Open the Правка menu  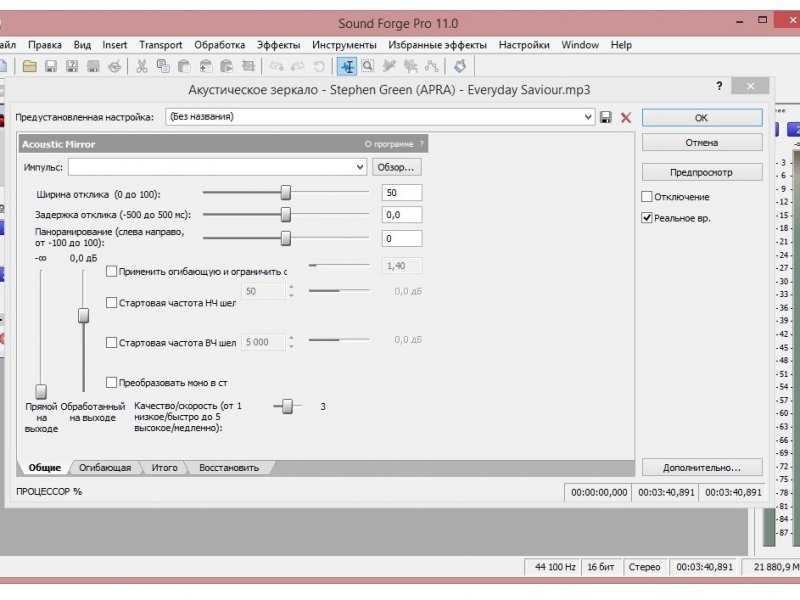tap(45, 45)
